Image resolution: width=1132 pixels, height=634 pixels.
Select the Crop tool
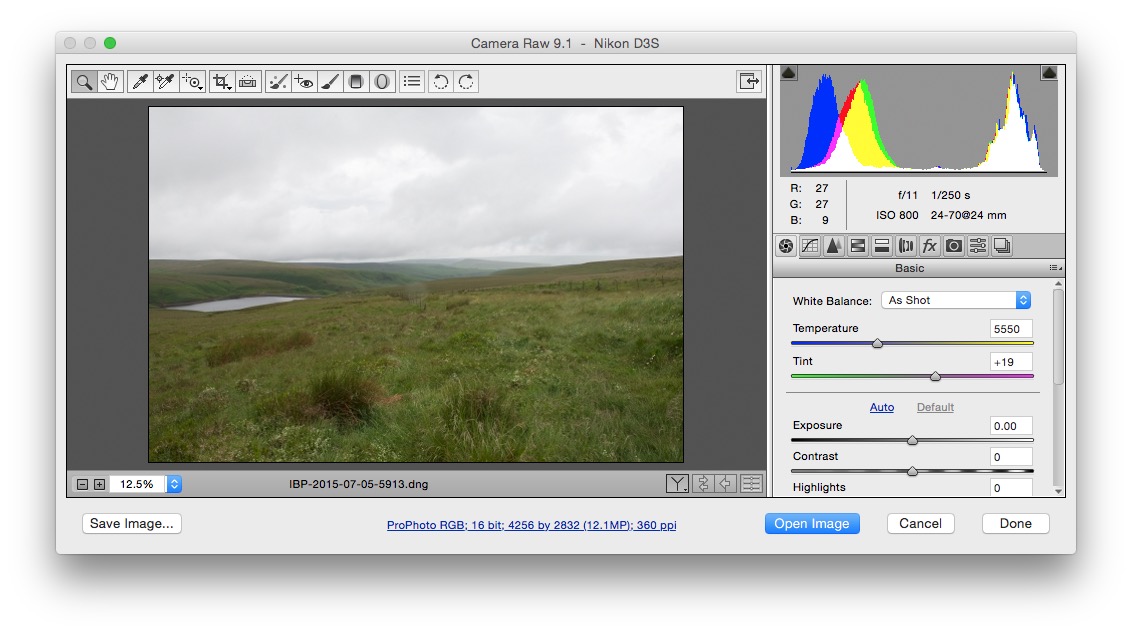[x=222, y=82]
